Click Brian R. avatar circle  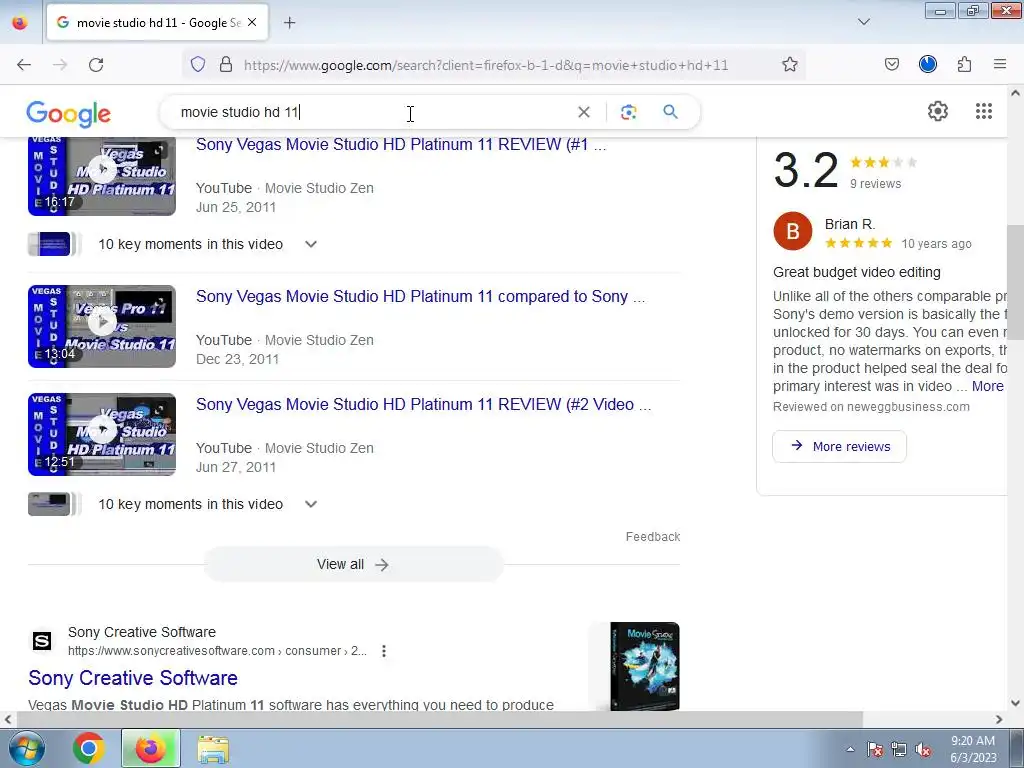point(792,231)
